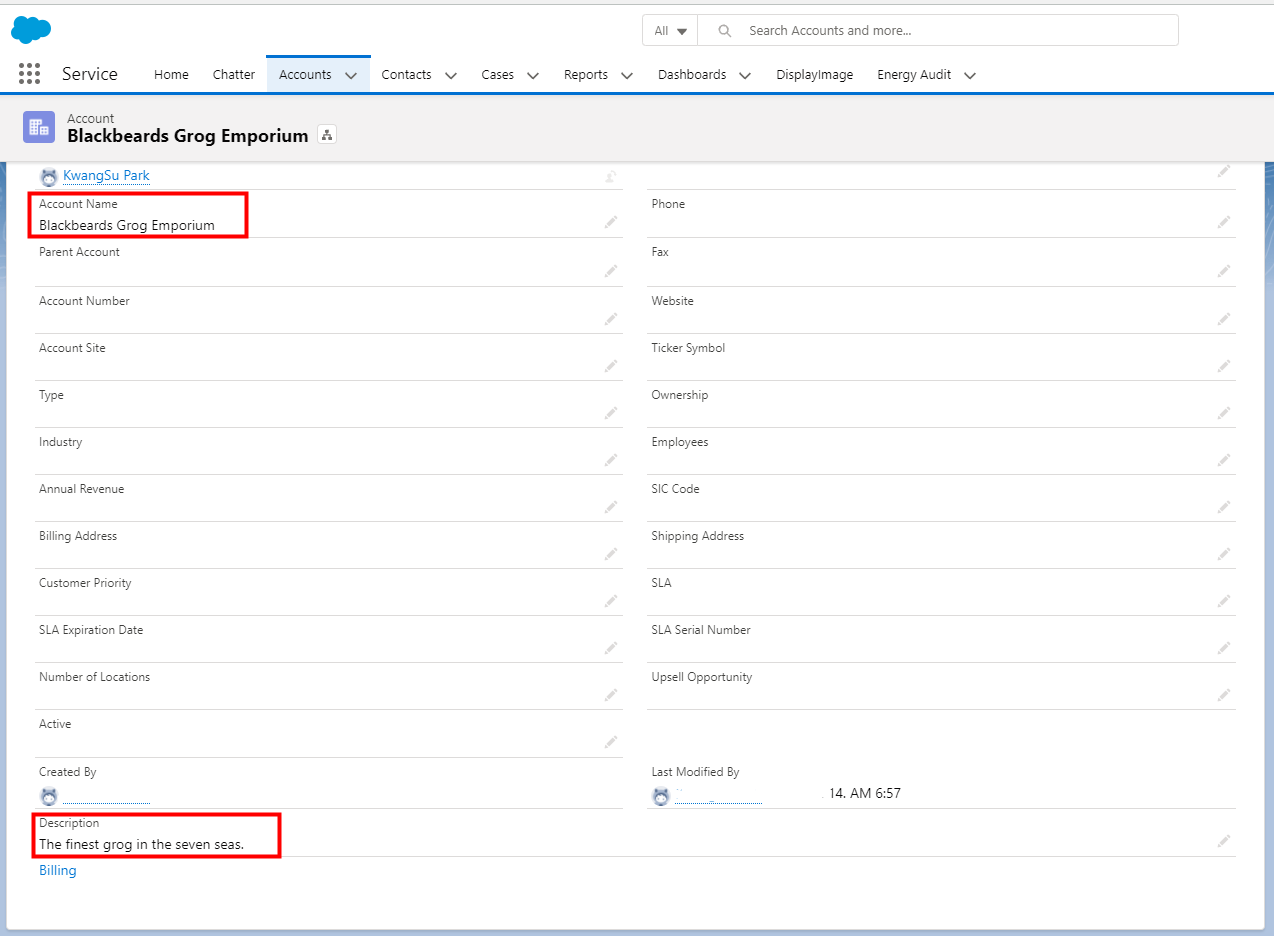Edit the Website pencil icon

pyautogui.click(x=1223, y=319)
